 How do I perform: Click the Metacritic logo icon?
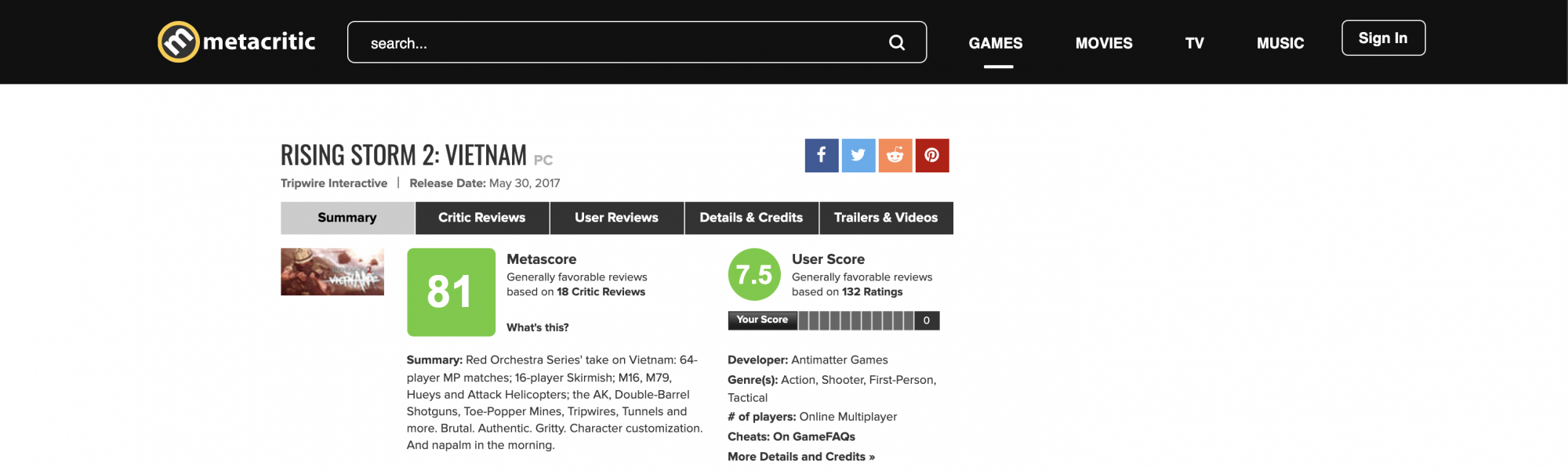[x=178, y=42]
